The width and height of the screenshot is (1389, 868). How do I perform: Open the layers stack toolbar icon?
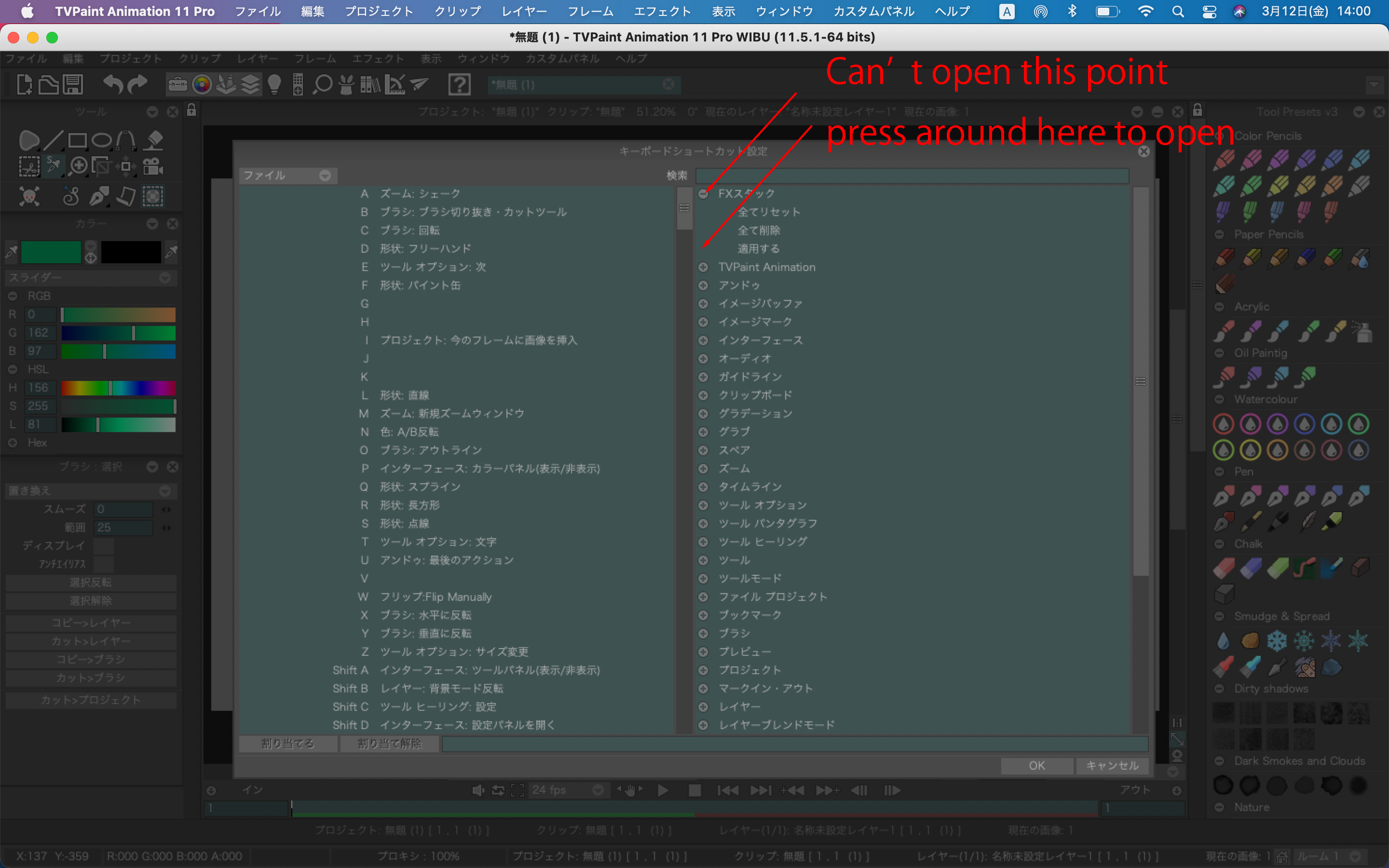pyautogui.click(x=250, y=84)
